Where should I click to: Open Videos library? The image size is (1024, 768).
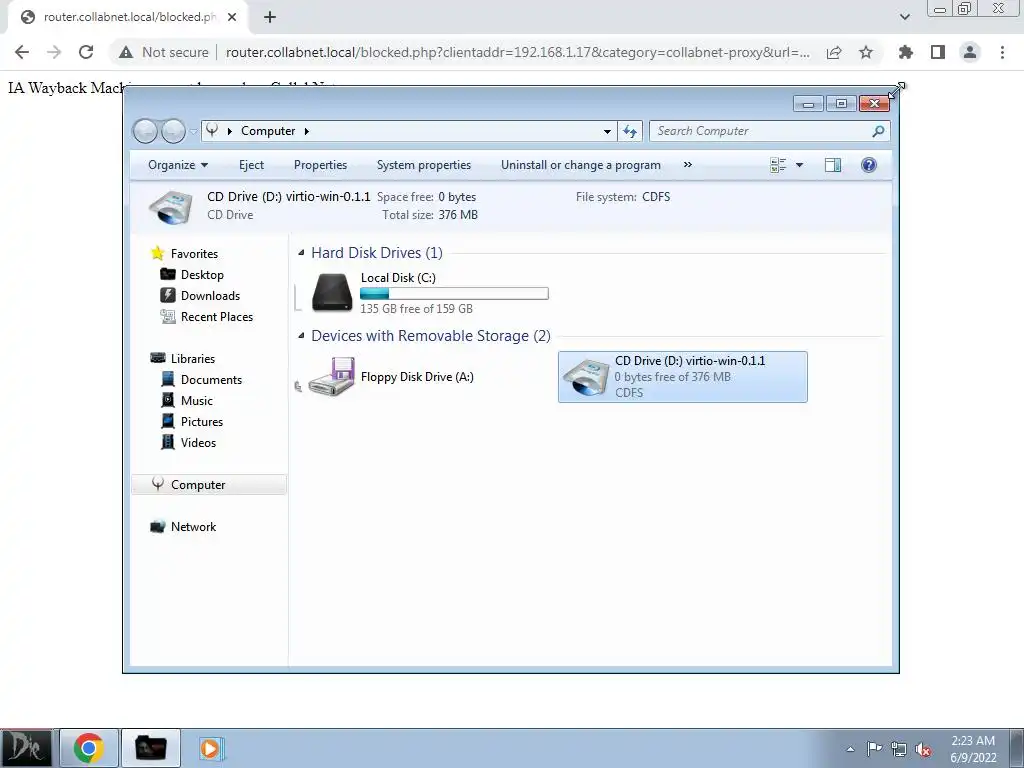click(198, 443)
